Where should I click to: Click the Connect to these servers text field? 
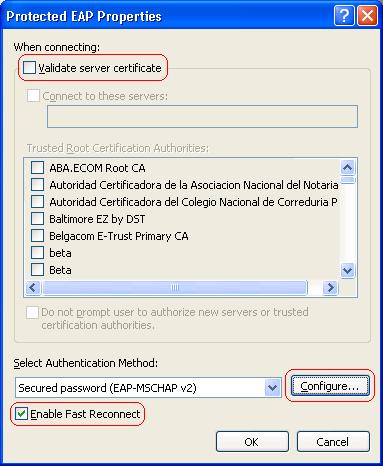coord(202,116)
